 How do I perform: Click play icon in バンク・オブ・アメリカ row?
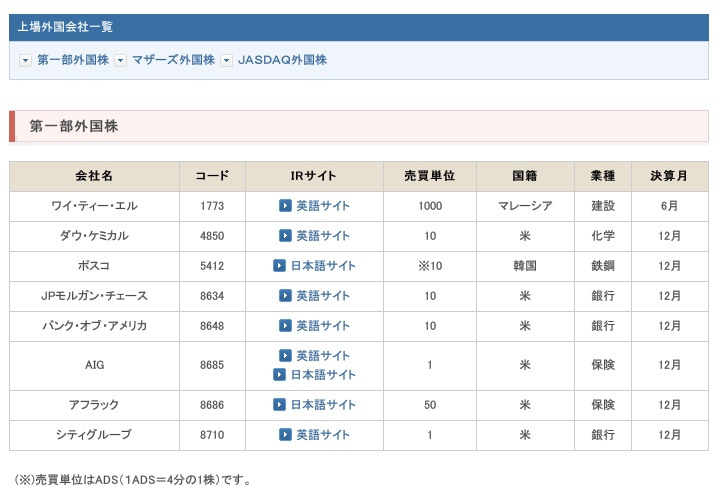[285, 326]
